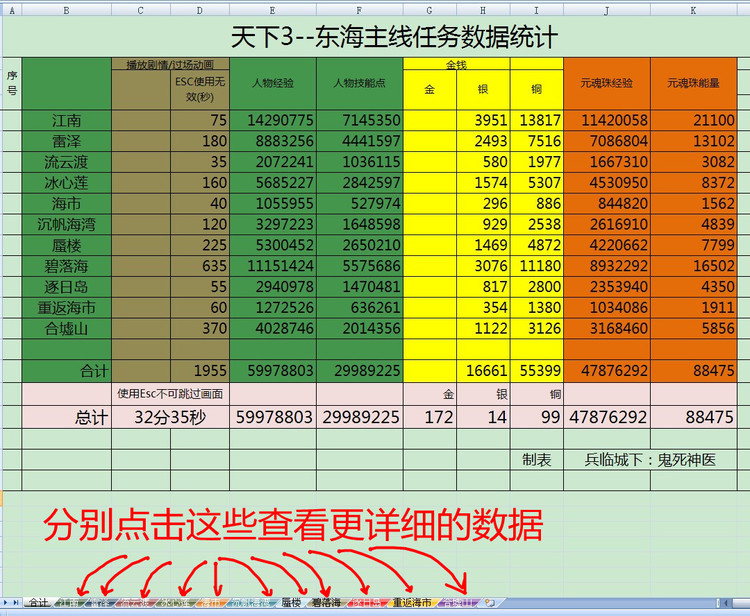Screen dimensions: 750x616
Task: Select the 雷泽 row label cell
Action: pyautogui.click(x=66, y=141)
